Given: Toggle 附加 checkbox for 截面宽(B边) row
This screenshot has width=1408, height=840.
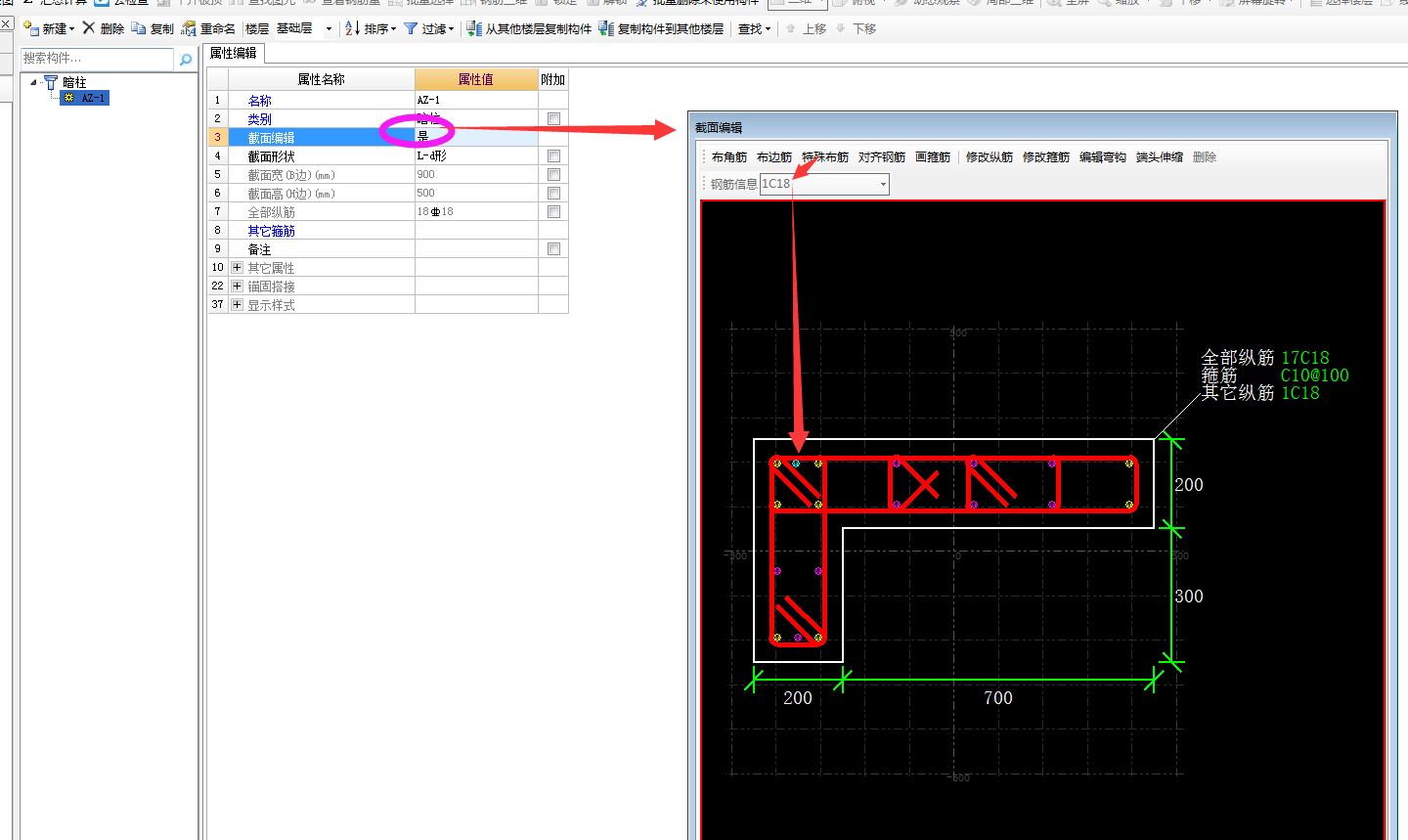Looking at the screenshot, I should (553, 174).
